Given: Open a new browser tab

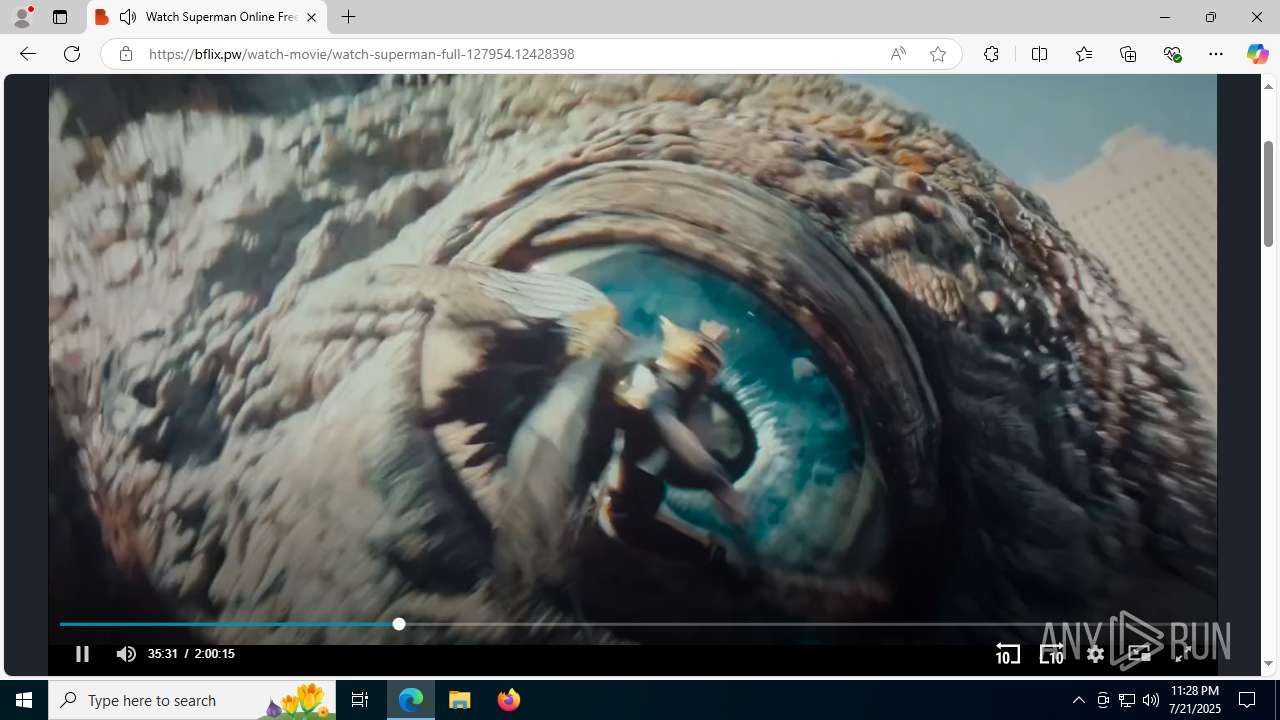Looking at the screenshot, I should (348, 17).
